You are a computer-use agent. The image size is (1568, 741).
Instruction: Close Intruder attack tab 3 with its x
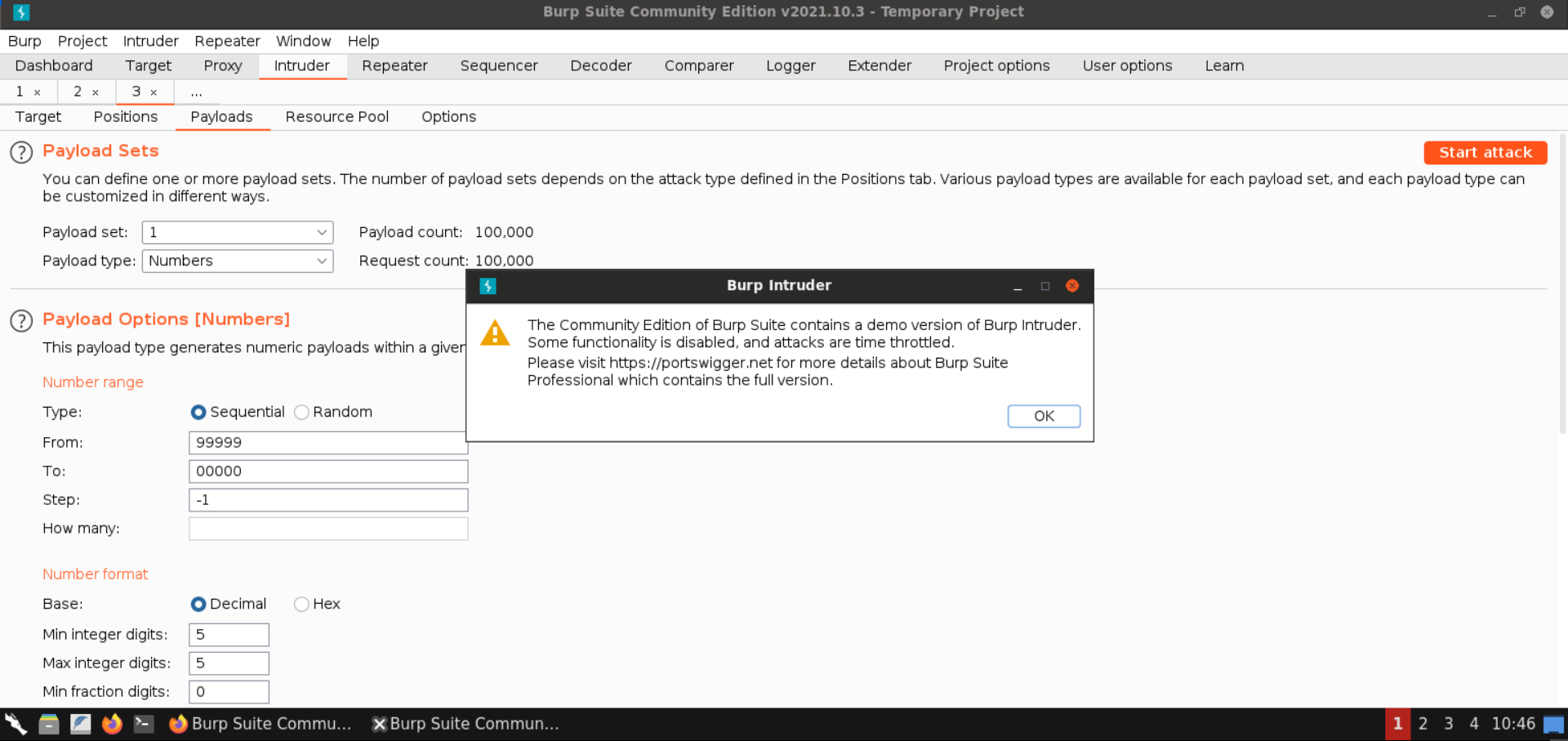pyautogui.click(x=154, y=92)
